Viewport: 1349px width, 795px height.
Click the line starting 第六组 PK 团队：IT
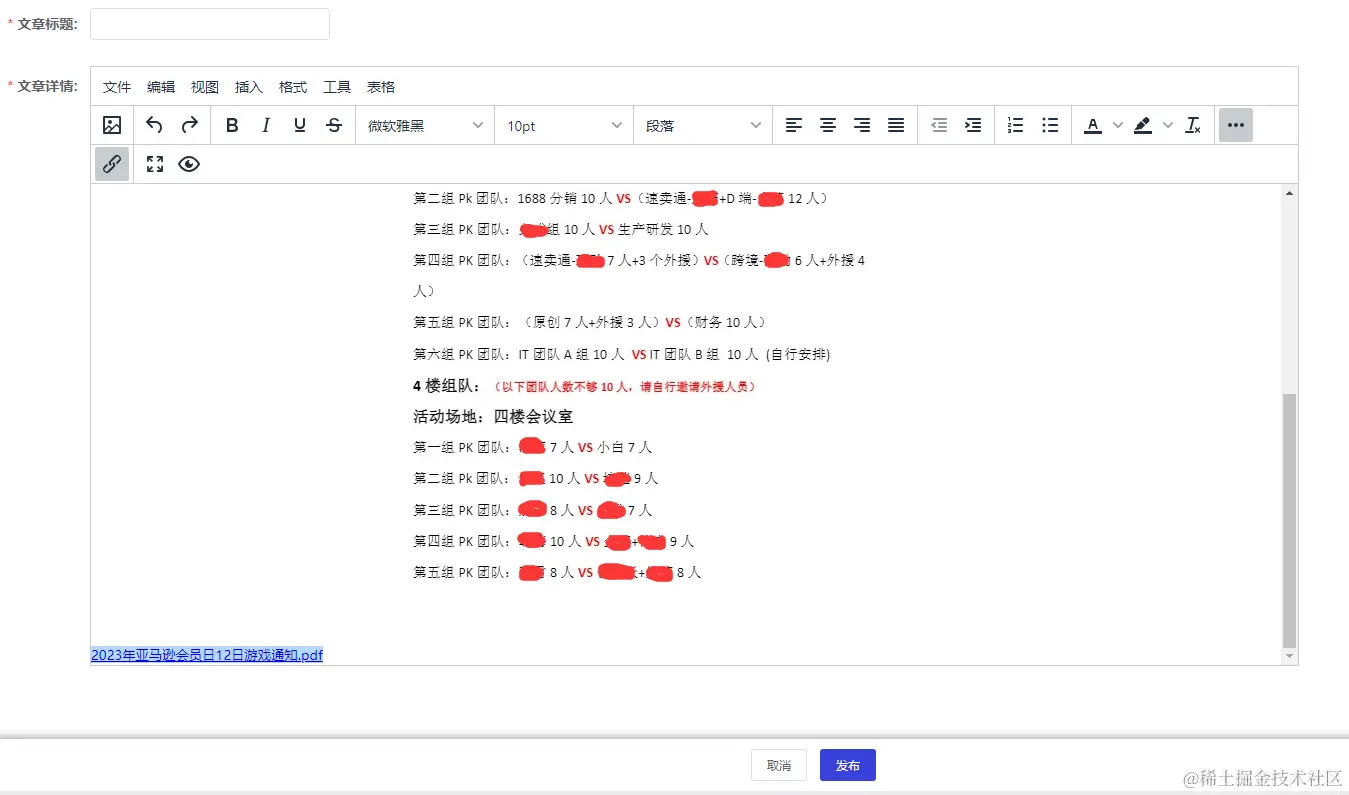[622, 354]
